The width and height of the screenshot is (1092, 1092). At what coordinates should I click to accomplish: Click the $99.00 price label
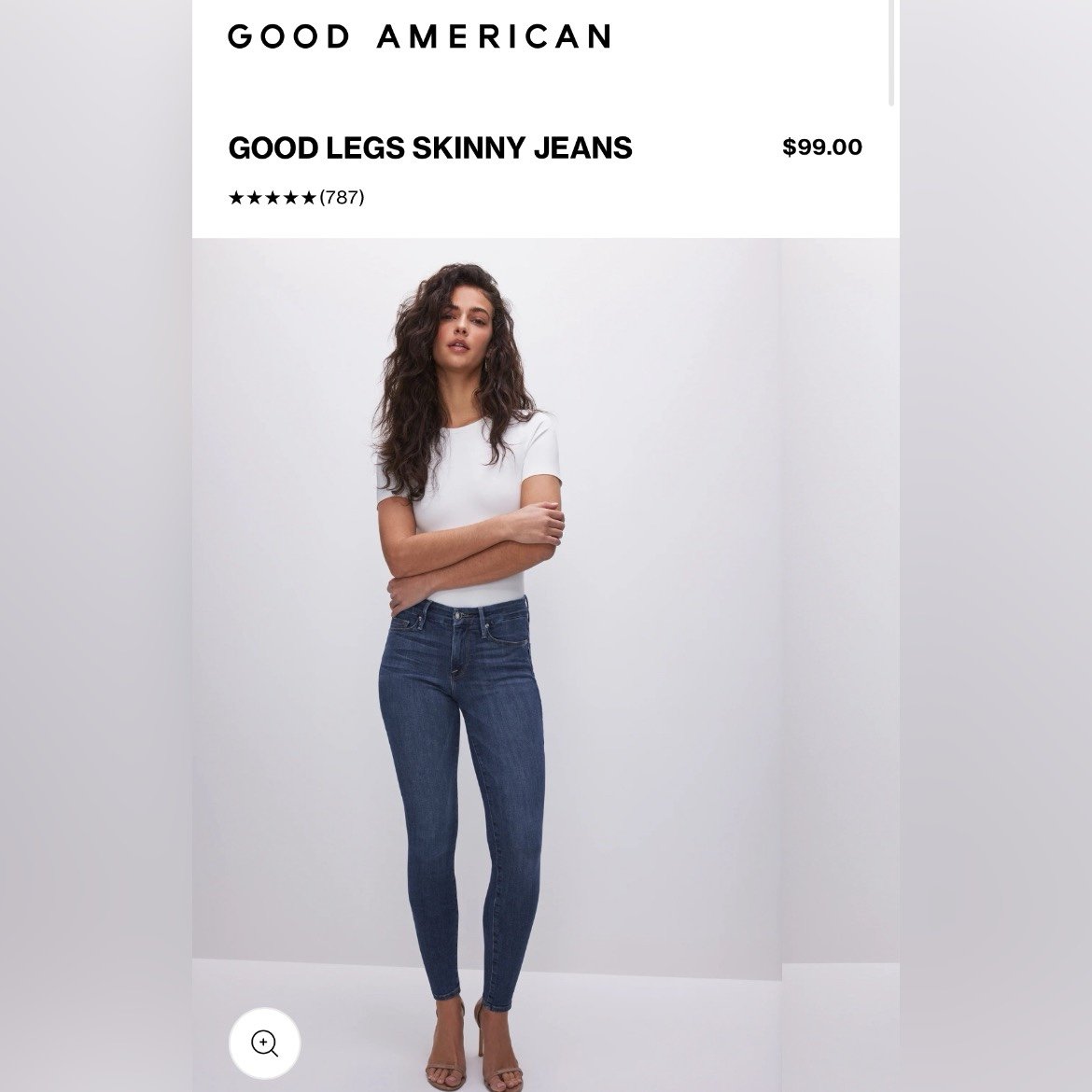point(821,147)
